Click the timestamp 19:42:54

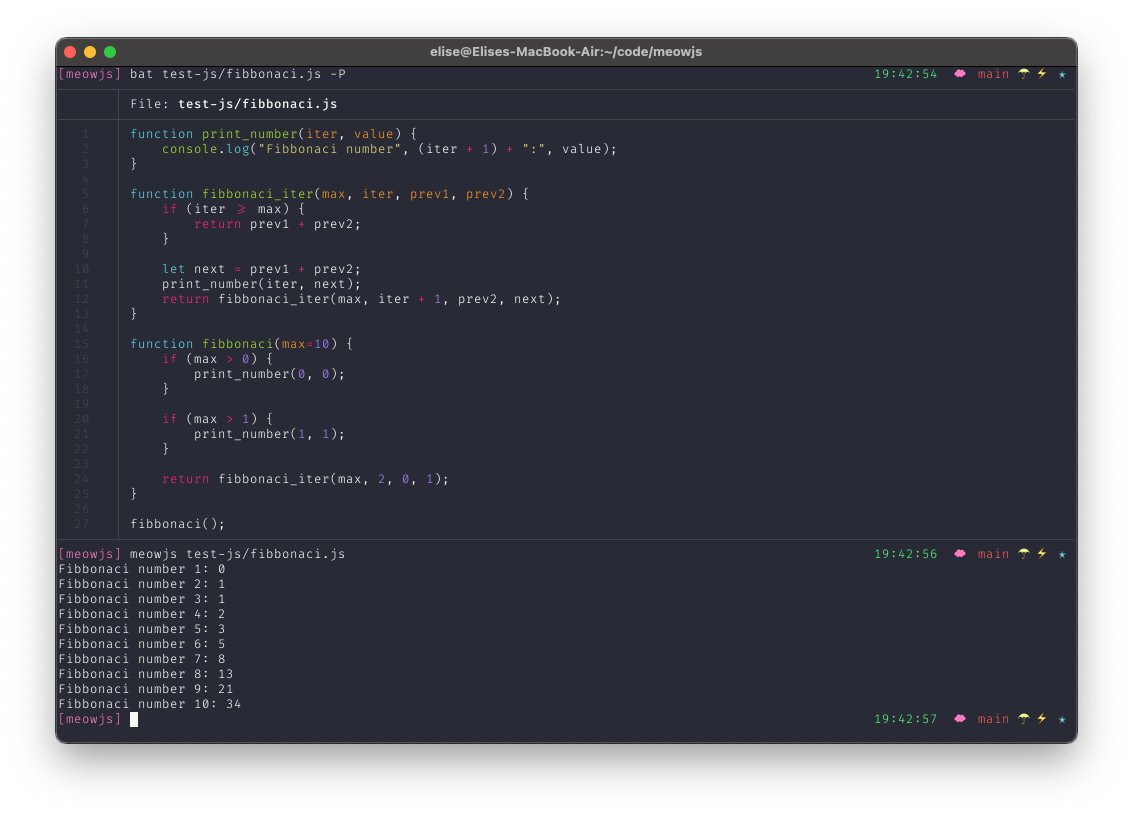click(905, 74)
